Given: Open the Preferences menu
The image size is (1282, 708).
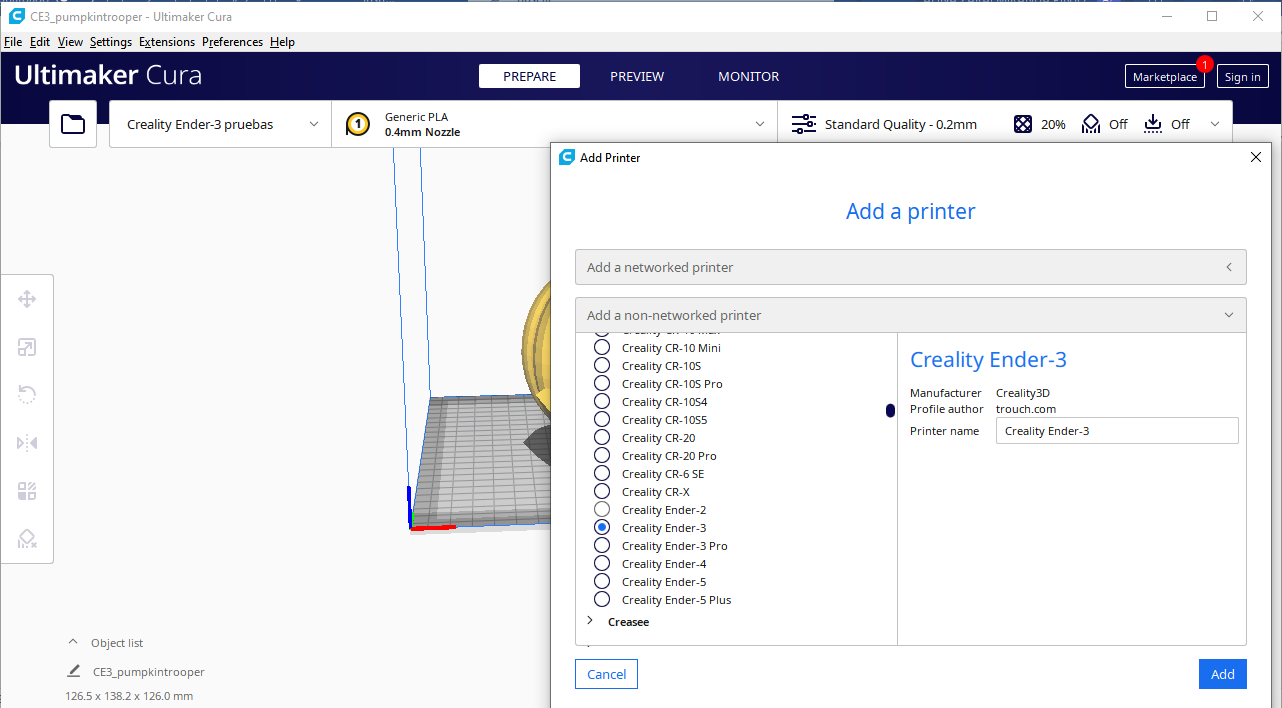Looking at the screenshot, I should coord(233,42).
